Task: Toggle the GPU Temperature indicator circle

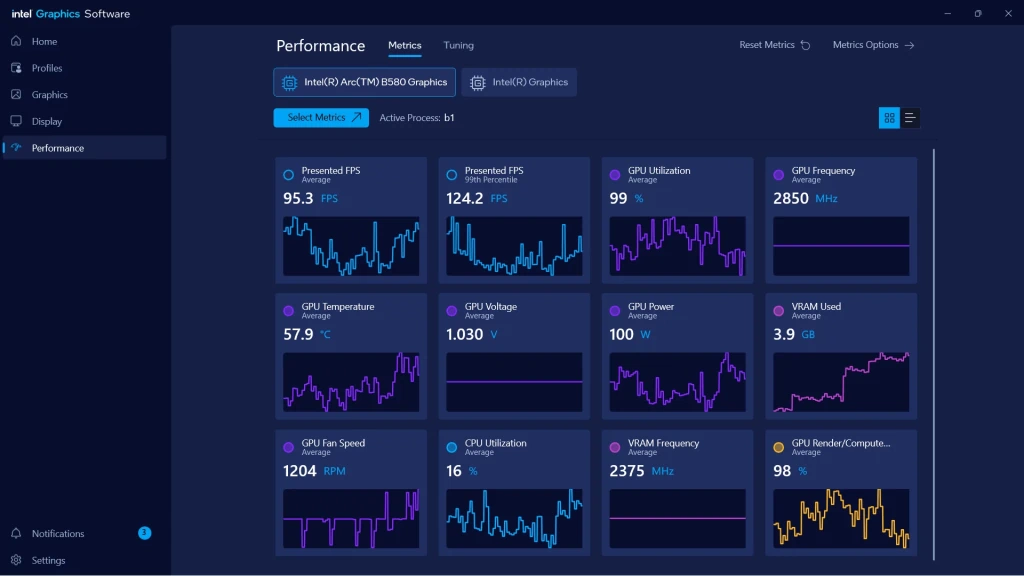Action: 289,311
